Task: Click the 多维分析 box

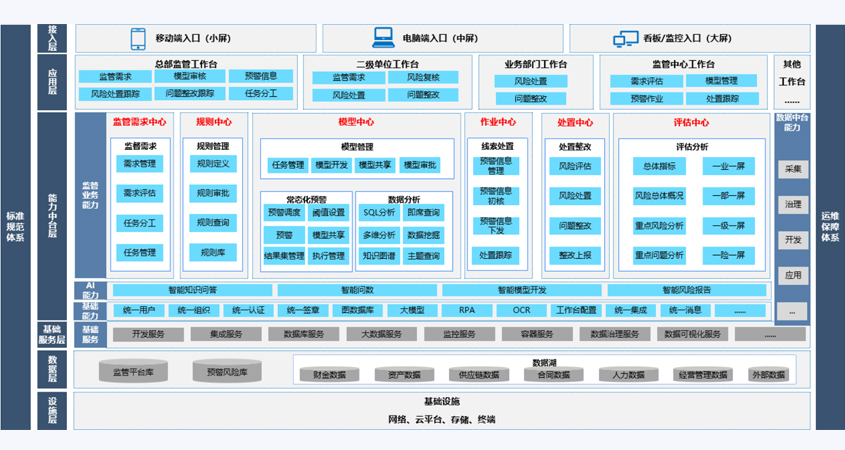Action: (x=379, y=235)
